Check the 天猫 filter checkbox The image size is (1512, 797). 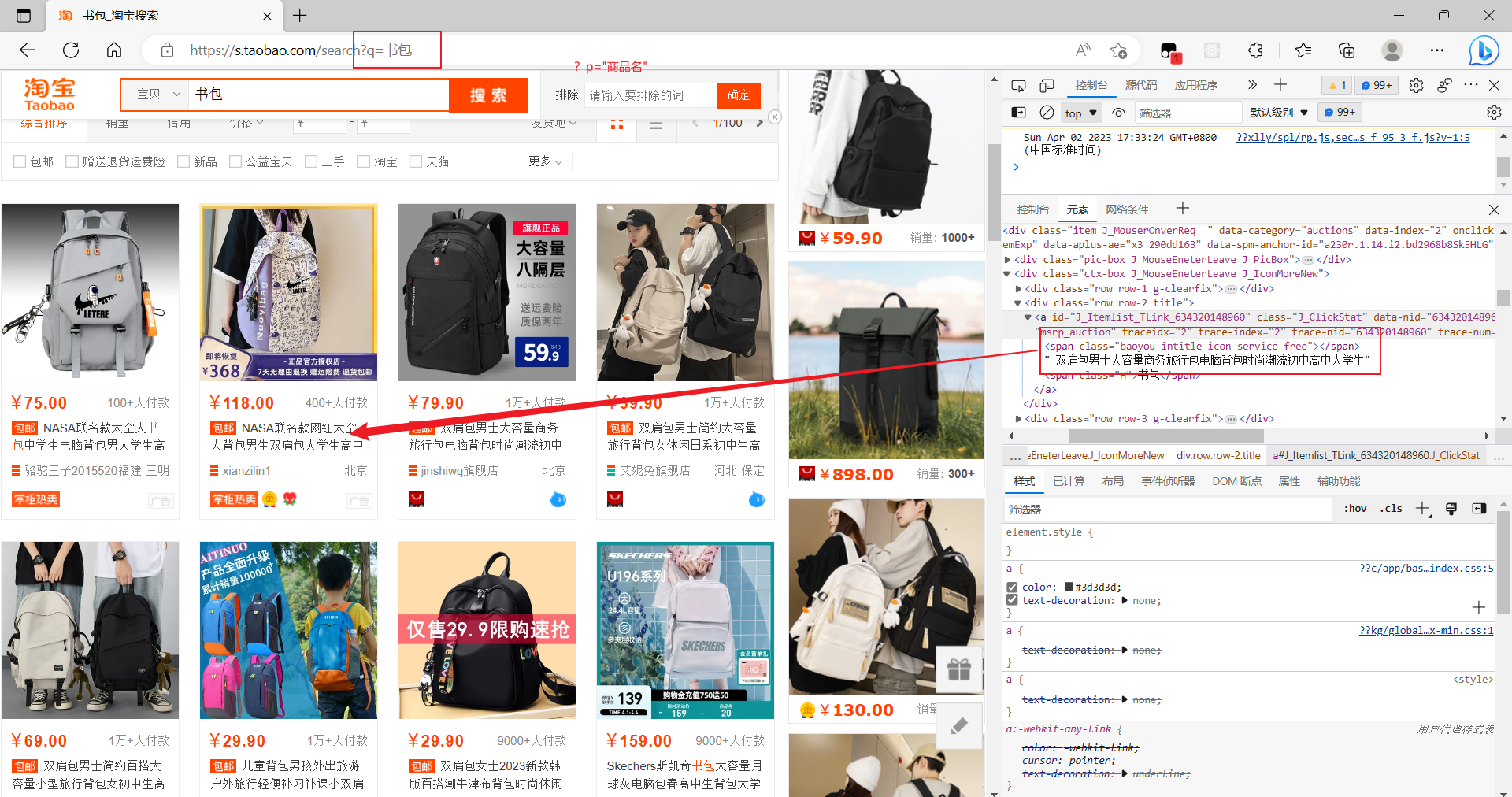click(416, 161)
